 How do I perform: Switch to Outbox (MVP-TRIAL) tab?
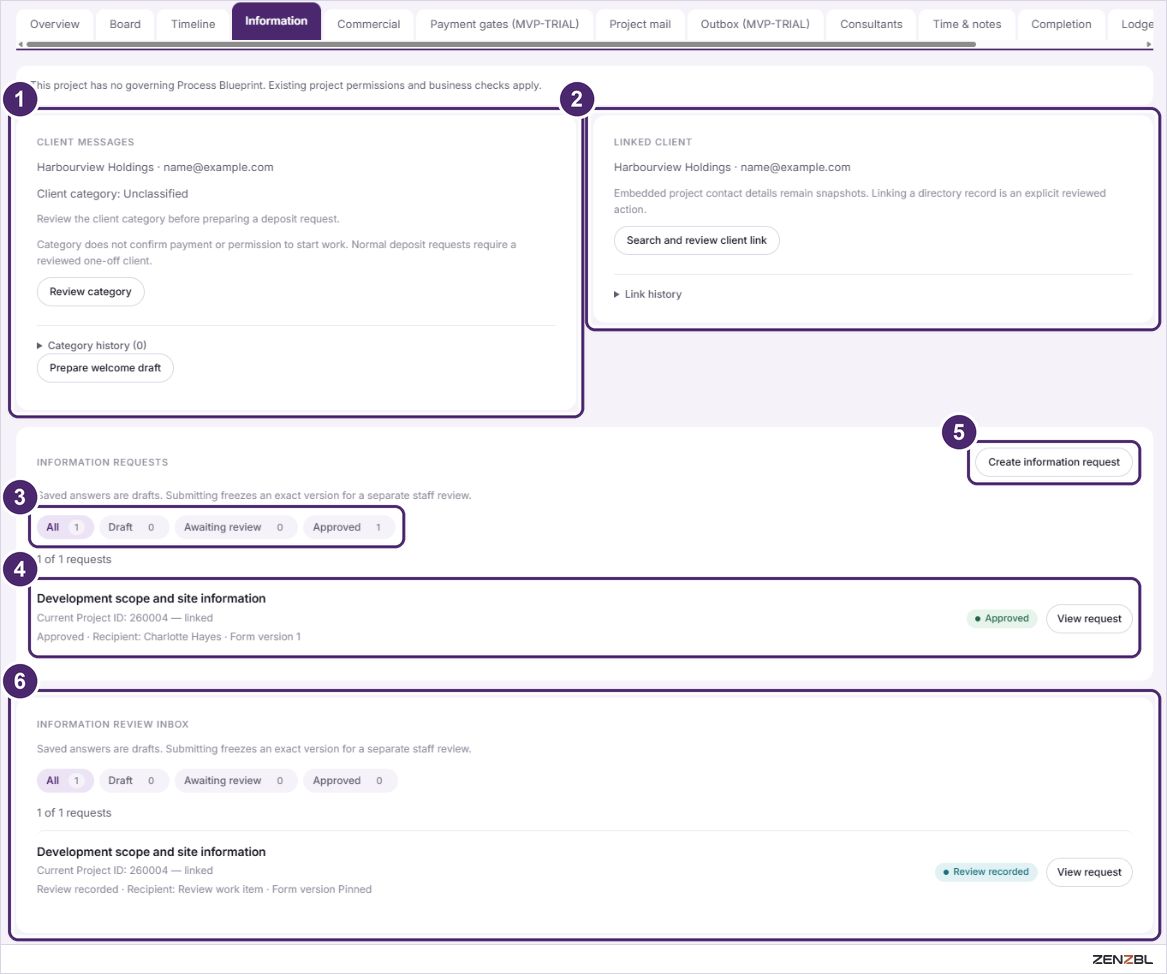click(x=755, y=25)
